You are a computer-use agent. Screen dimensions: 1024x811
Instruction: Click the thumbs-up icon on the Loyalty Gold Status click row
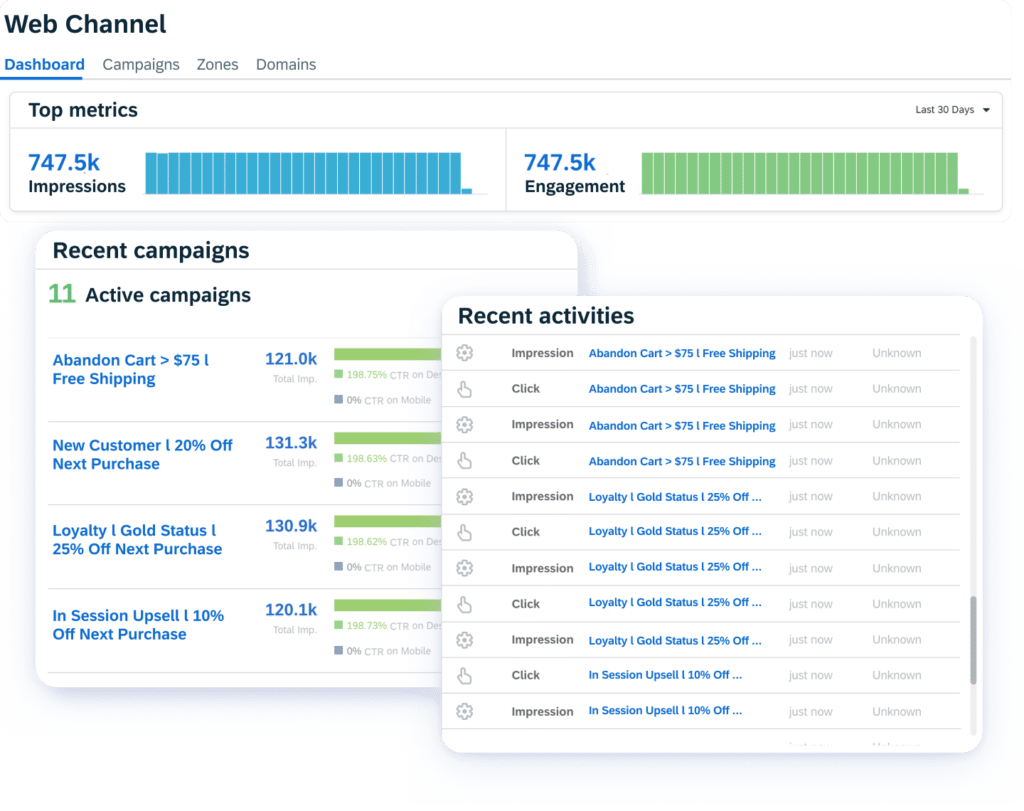(x=463, y=532)
